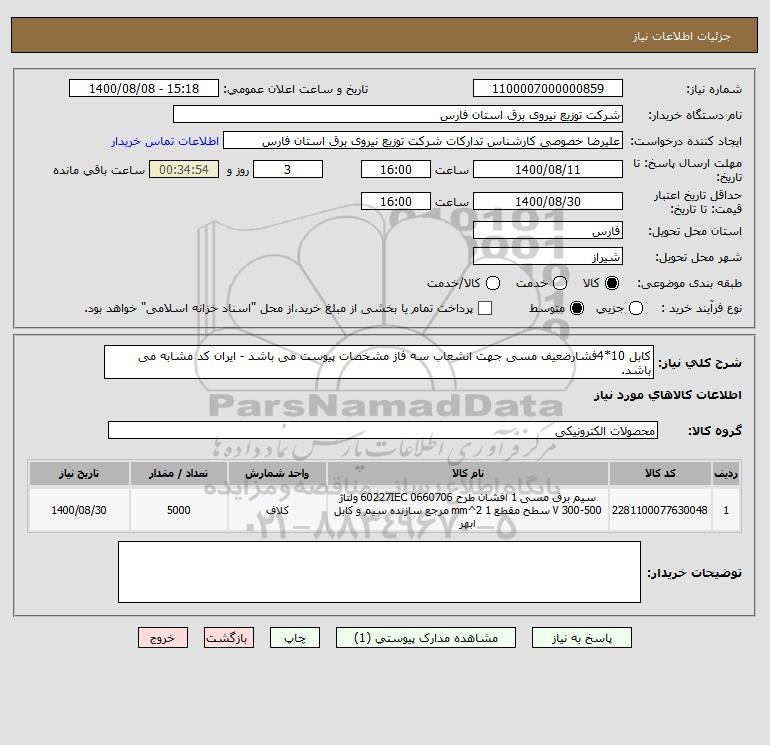Open اطلاعات تماس خریدار link
770x745 pixels.
(165, 141)
